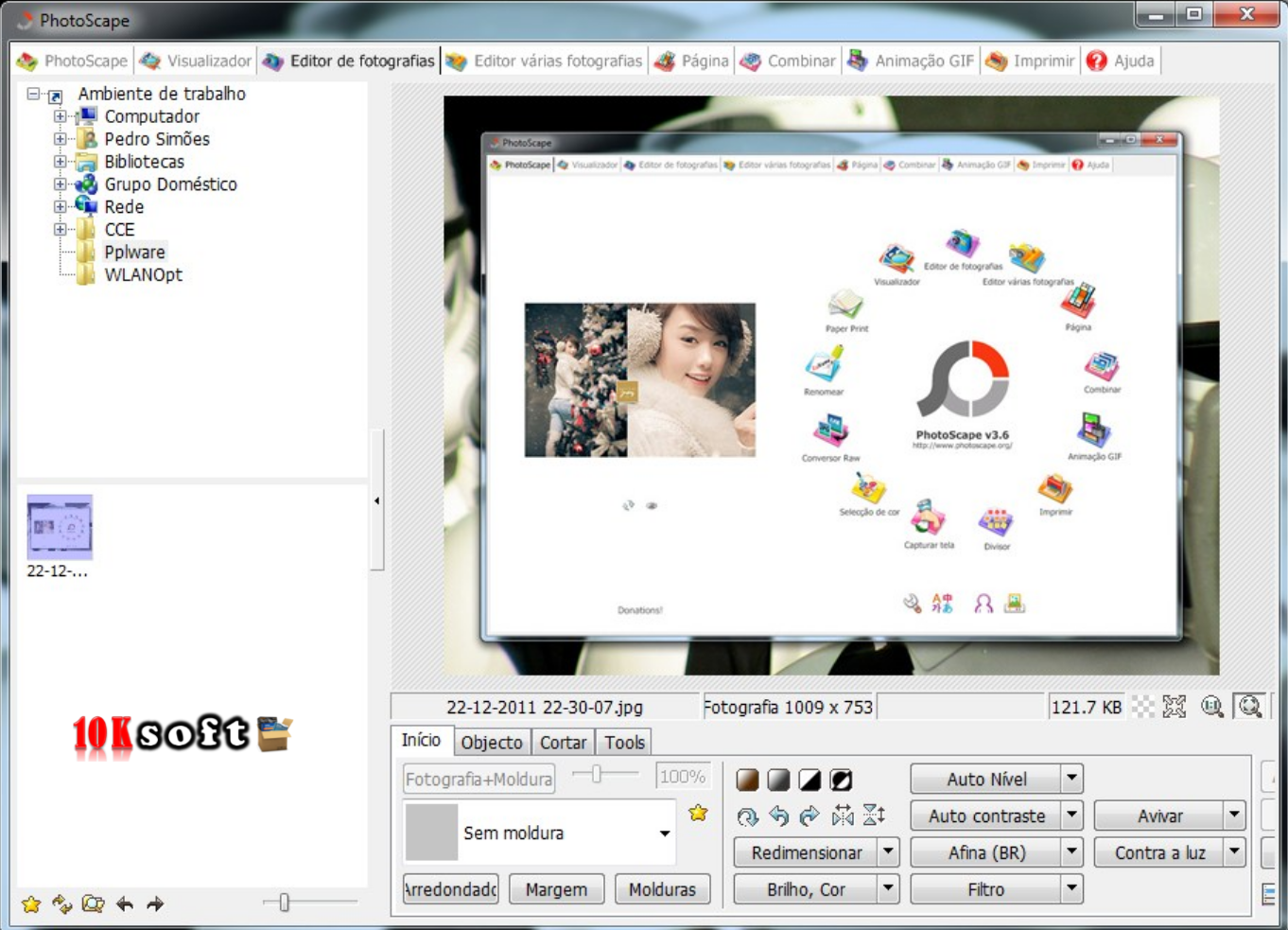Open the Filtro dropdown arrow
This screenshot has height=930, width=1288.
1071,889
